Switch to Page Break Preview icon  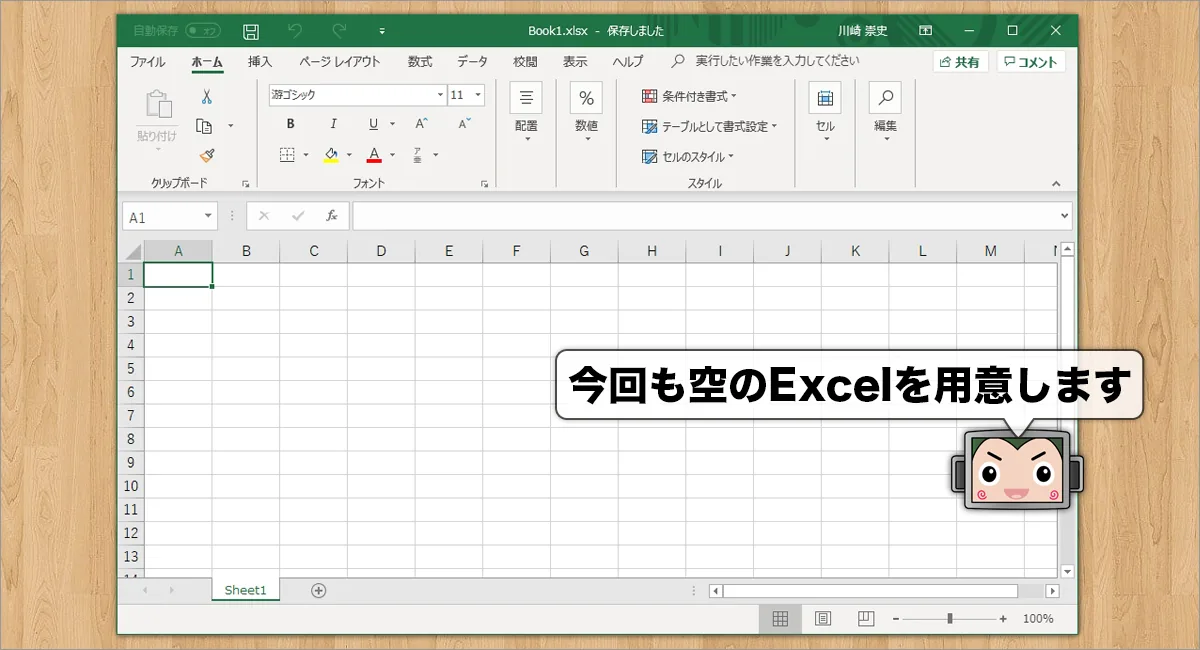(x=866, y=619)
